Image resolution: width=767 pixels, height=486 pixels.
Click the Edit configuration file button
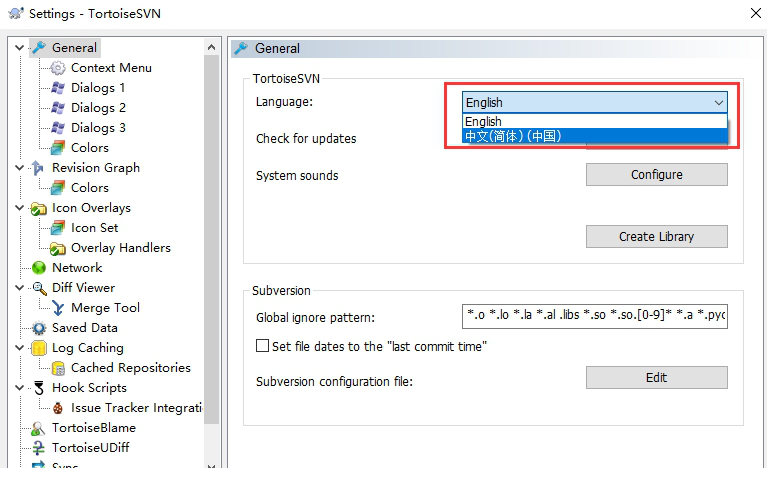click(656, 378)
